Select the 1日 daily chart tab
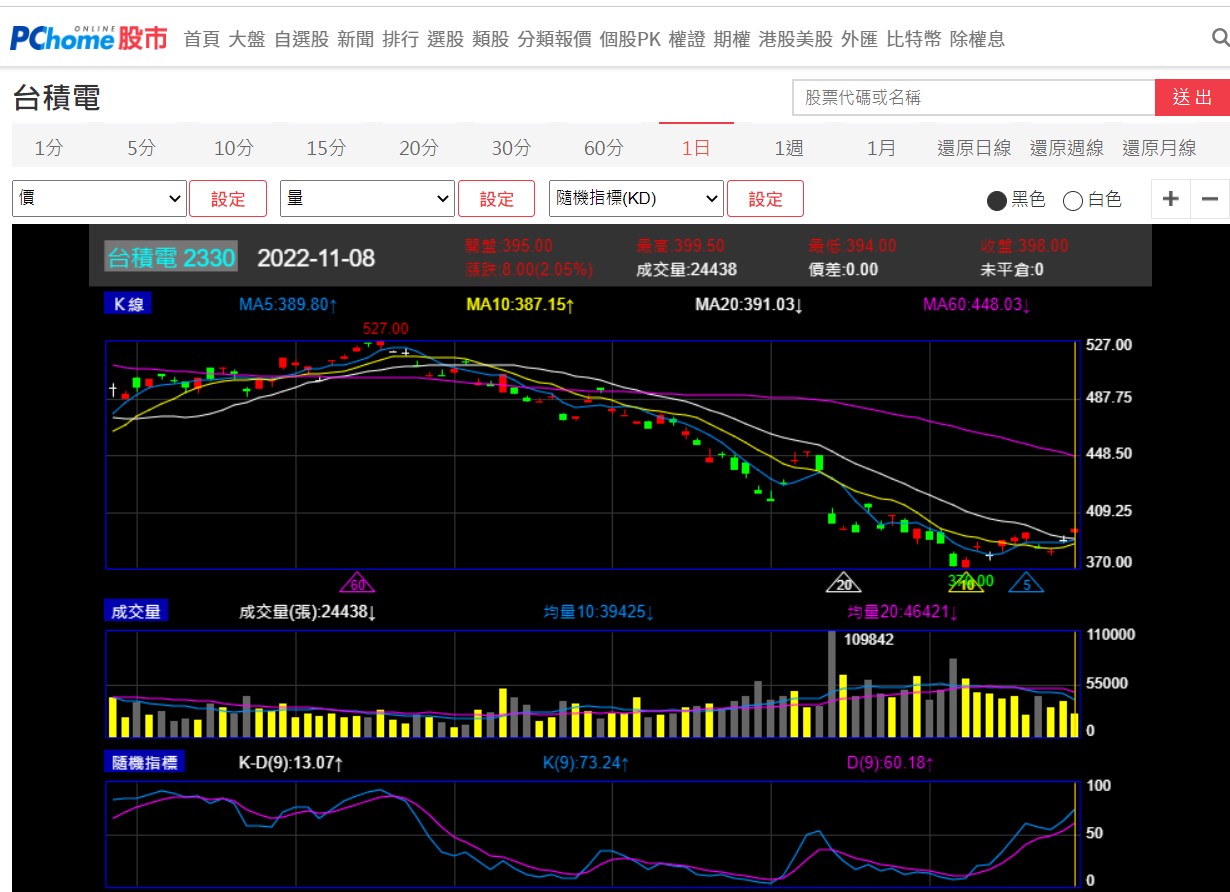Screen dimensions: 1230x892 tap(696, 148)
